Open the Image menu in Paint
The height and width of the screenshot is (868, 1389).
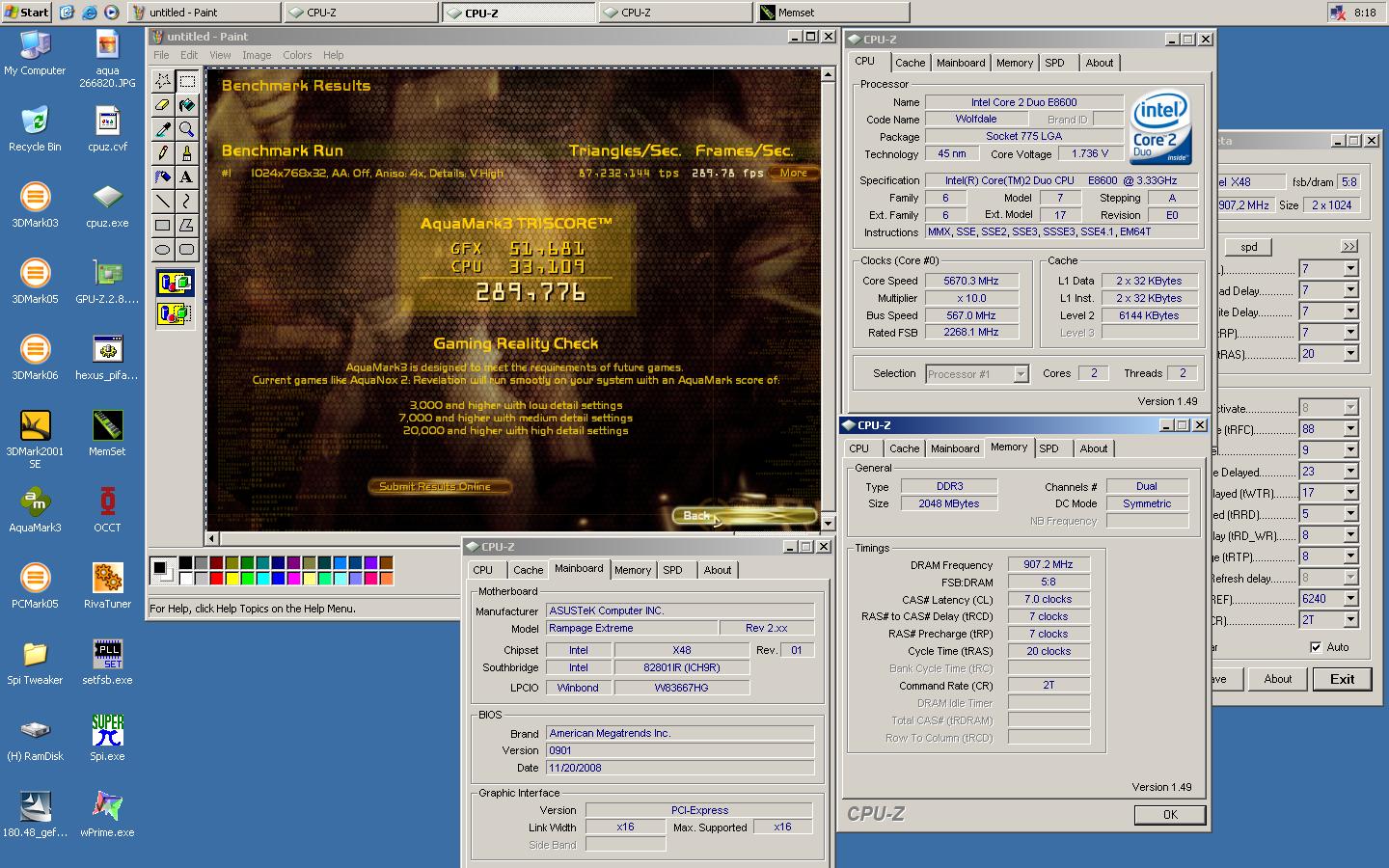tap(257, 55)
